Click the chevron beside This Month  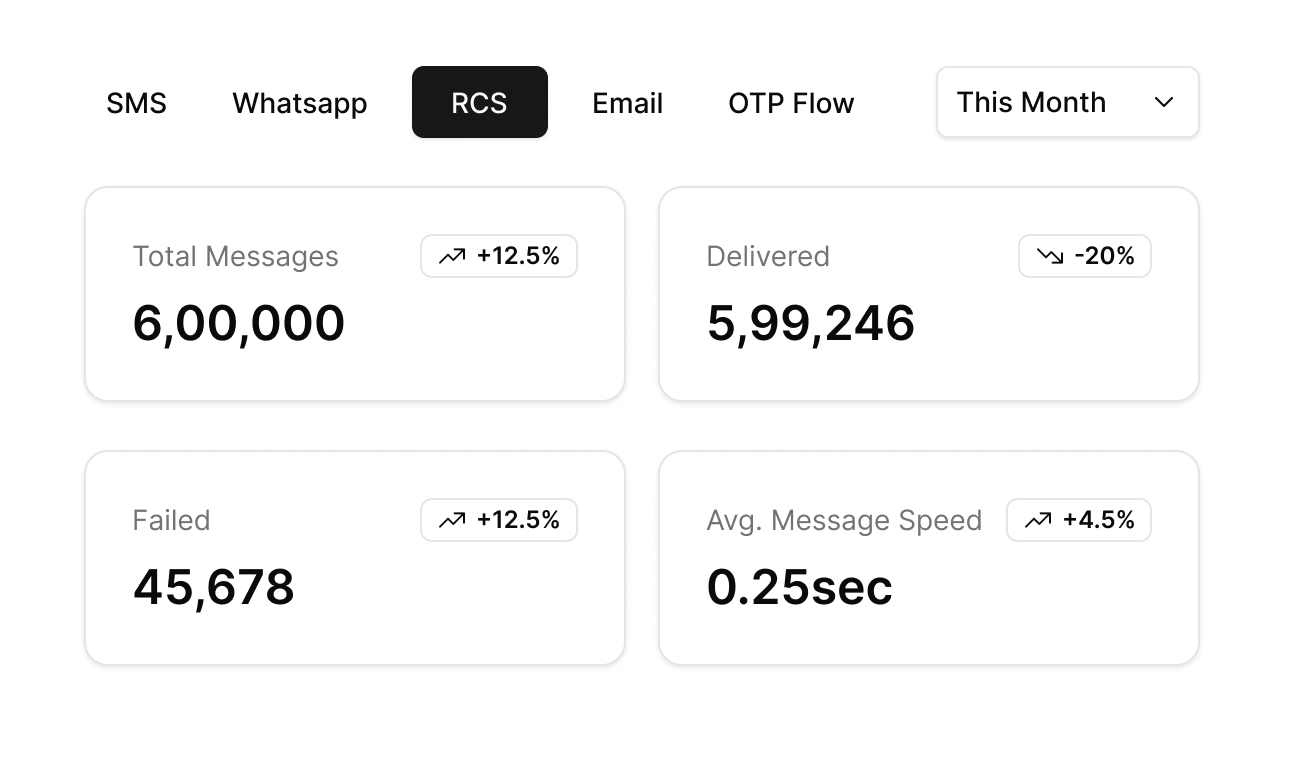[1163, 102]
